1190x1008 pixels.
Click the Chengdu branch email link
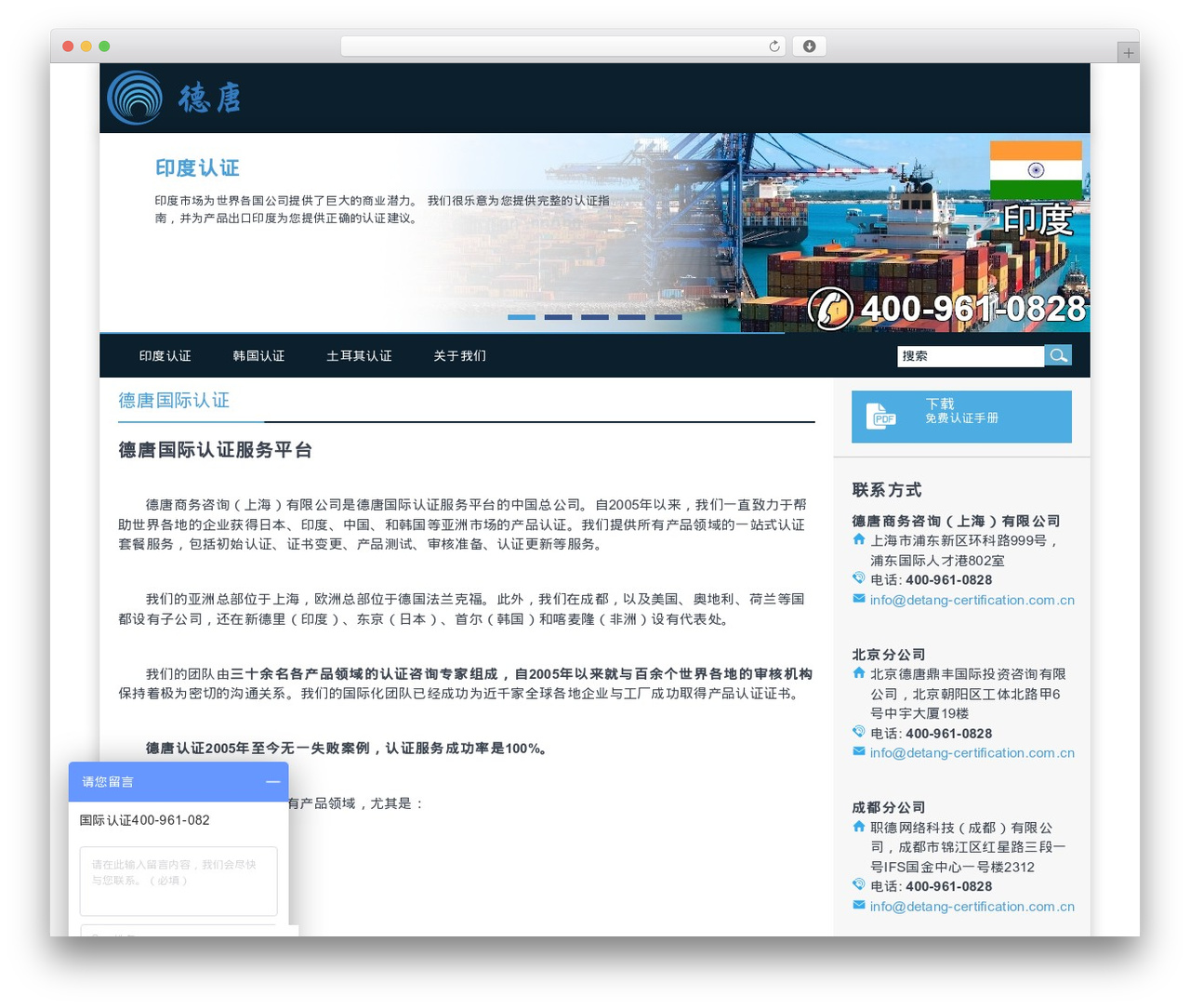(x=972, y=907)
